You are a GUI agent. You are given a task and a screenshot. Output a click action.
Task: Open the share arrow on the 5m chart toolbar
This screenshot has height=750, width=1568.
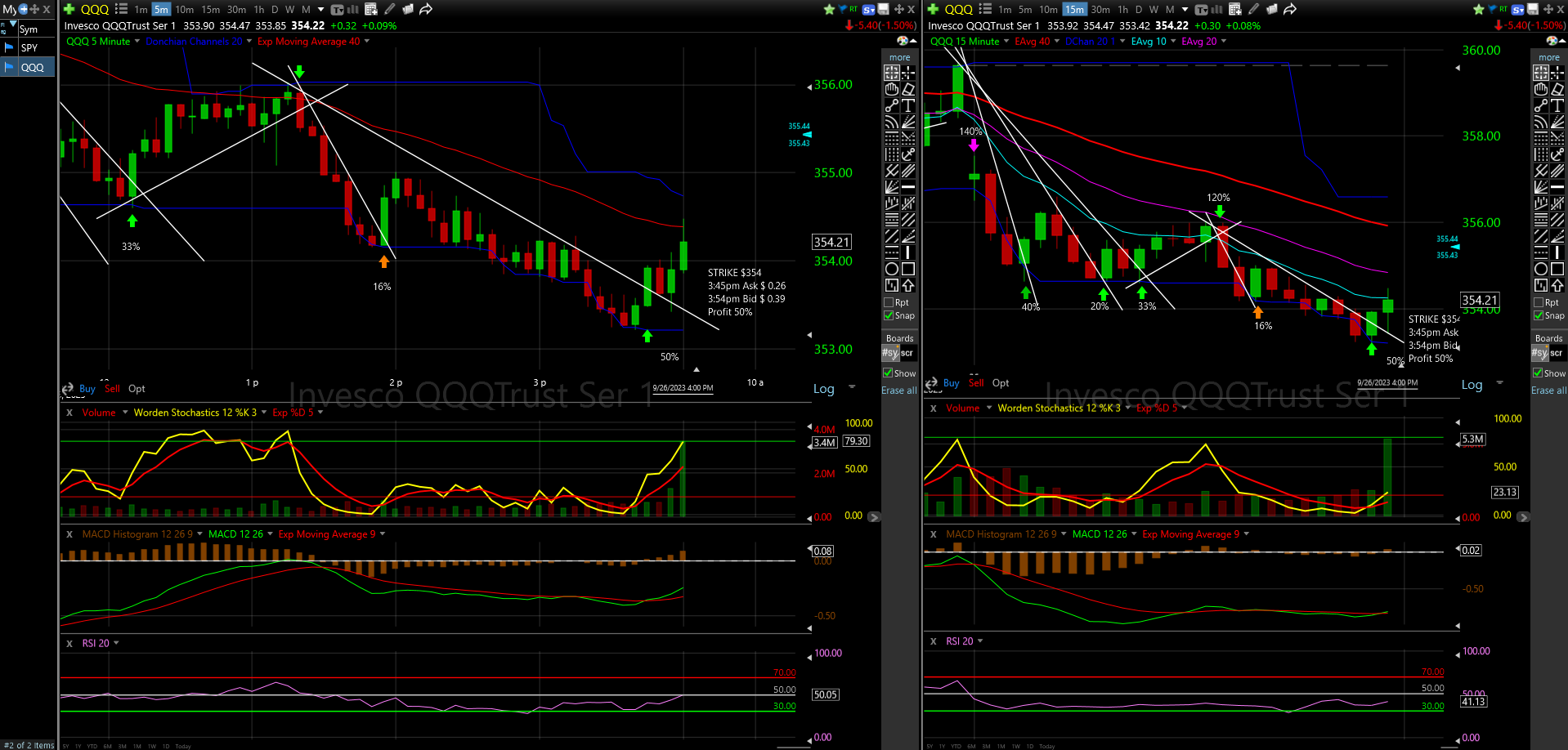(x=426, y=10)
